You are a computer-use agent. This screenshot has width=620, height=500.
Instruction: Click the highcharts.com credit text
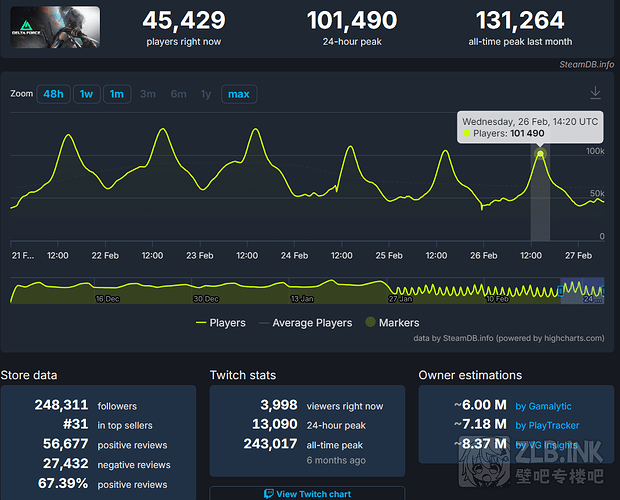point(573,338)
